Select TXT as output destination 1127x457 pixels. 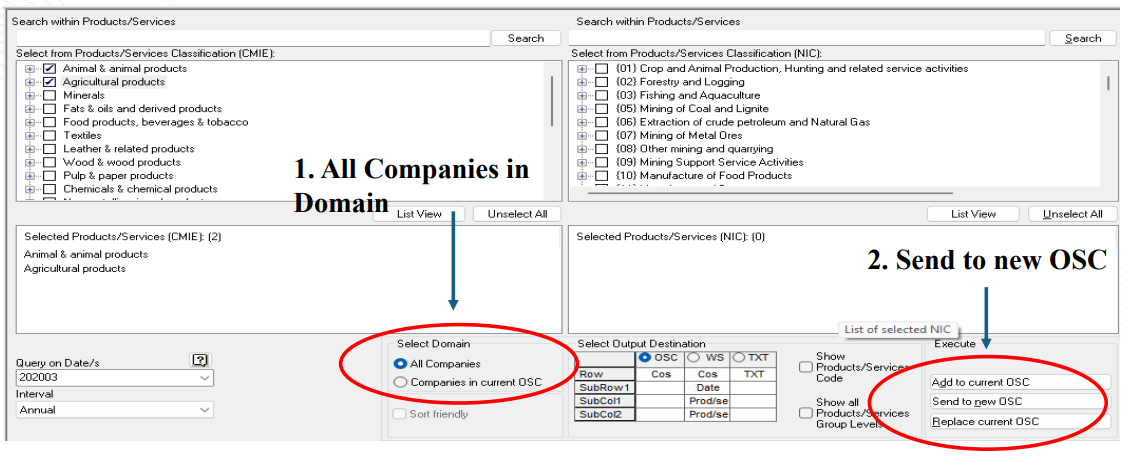tap(740, 357)
